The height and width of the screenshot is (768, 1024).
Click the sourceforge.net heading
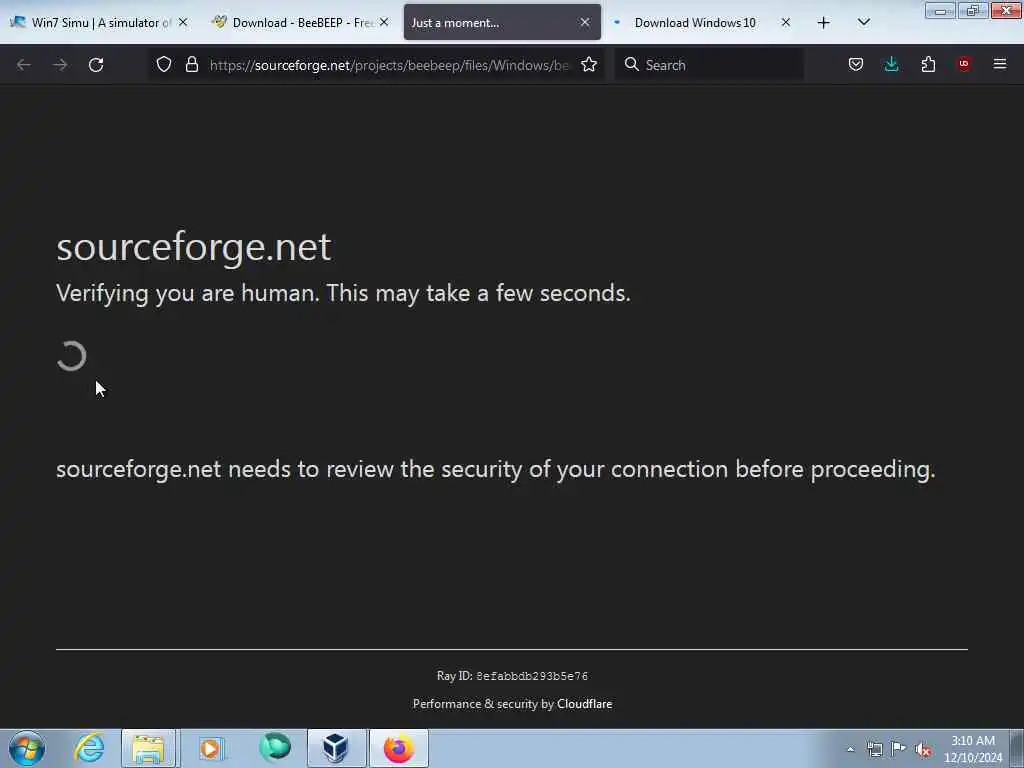[194, 247]
